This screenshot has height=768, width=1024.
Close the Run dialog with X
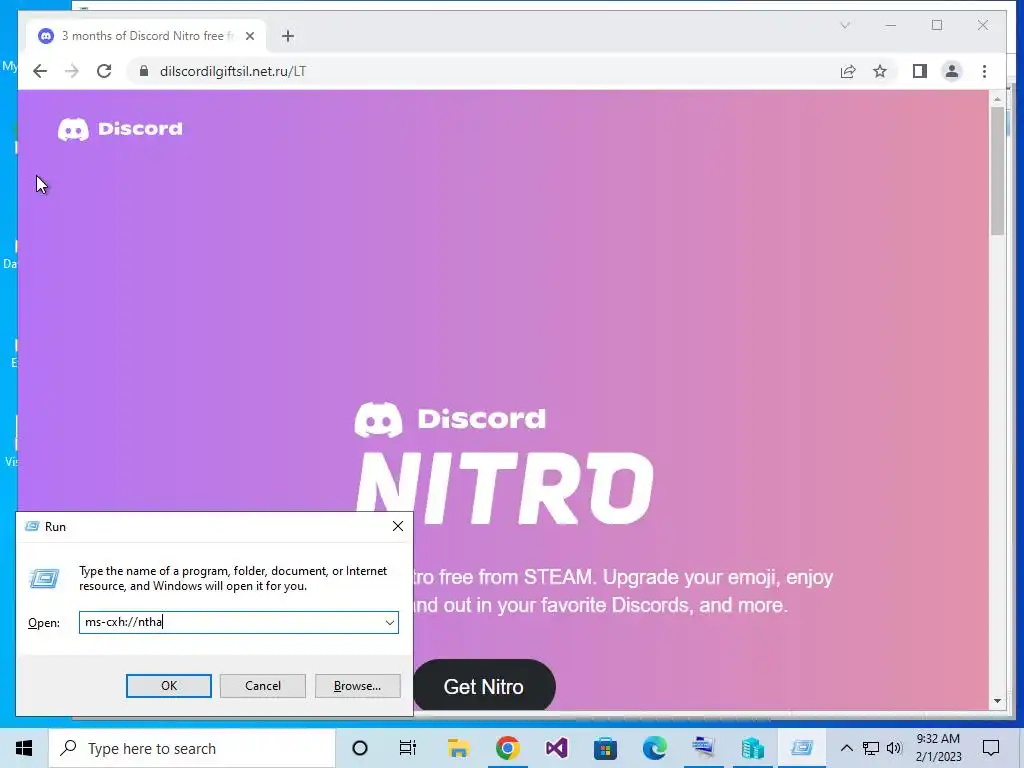[x=398, y=526]
